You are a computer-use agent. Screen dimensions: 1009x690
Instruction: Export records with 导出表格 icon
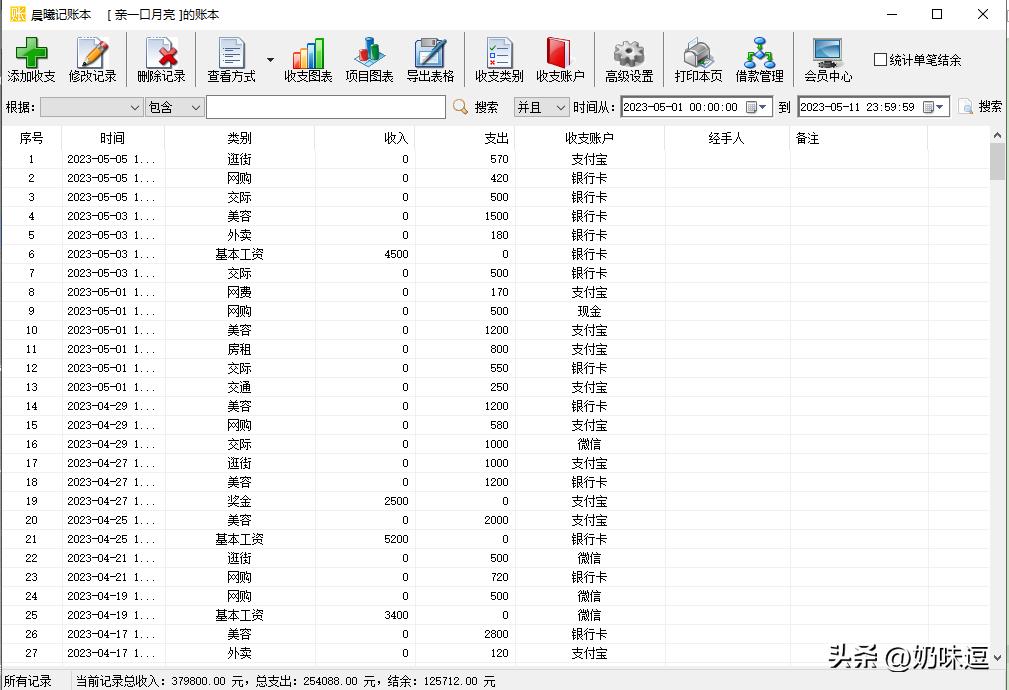tap(429, 58)
